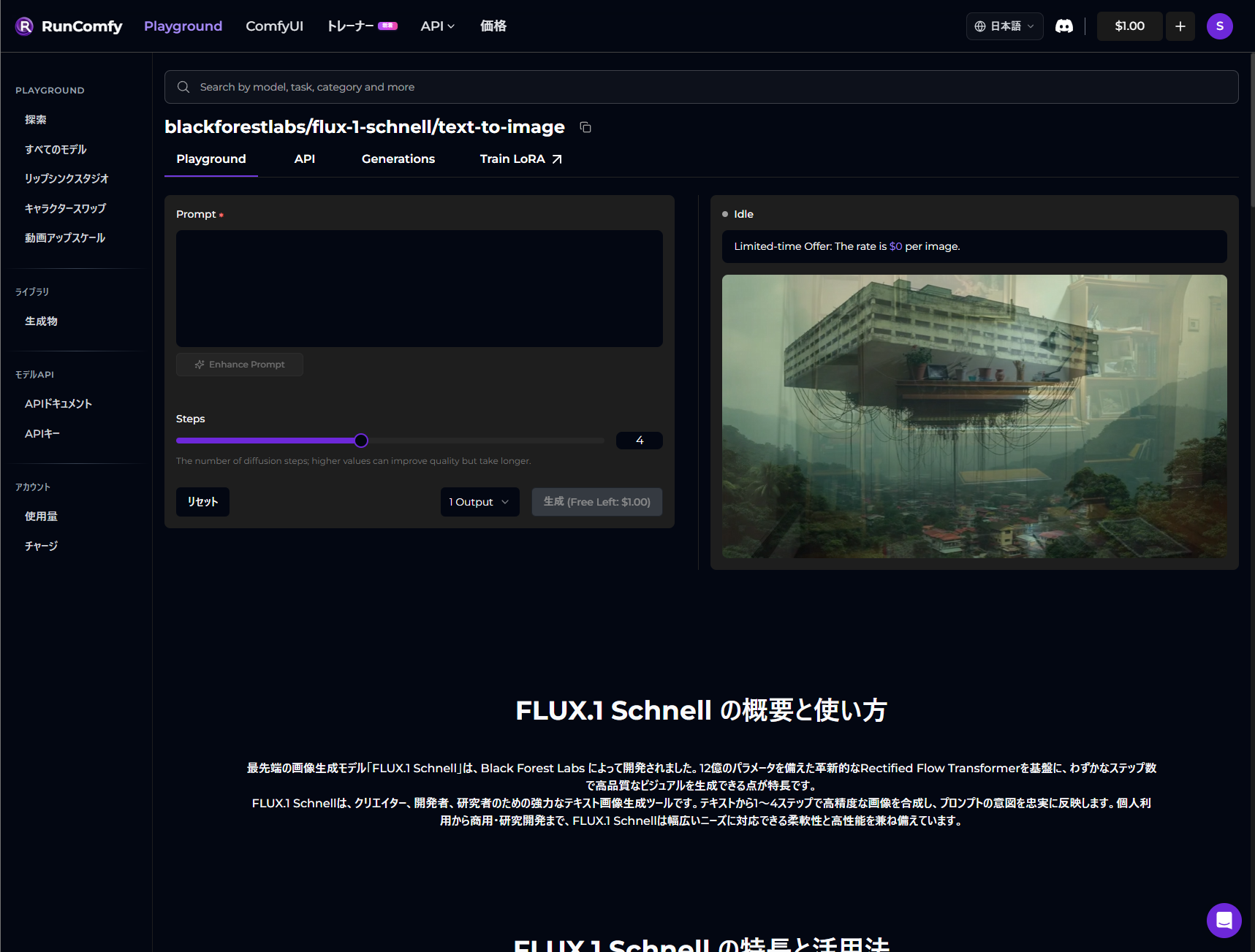Open the generated floating building image preview

coord(974,416)
